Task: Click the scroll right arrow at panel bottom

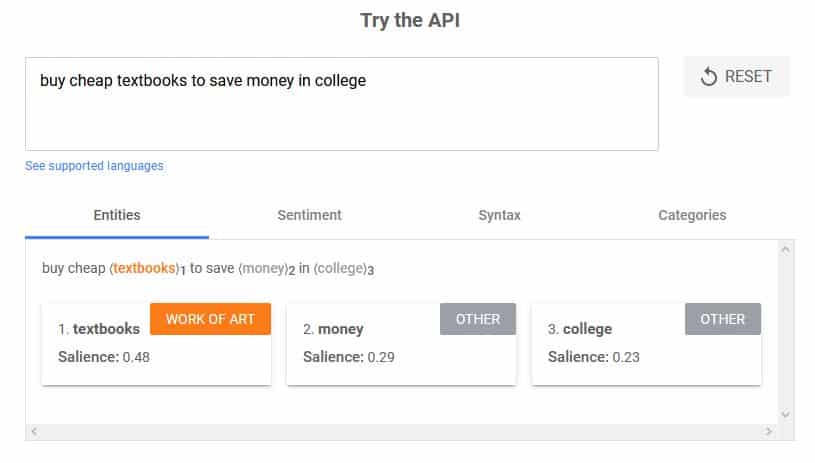Action: [x=769, y=431]
